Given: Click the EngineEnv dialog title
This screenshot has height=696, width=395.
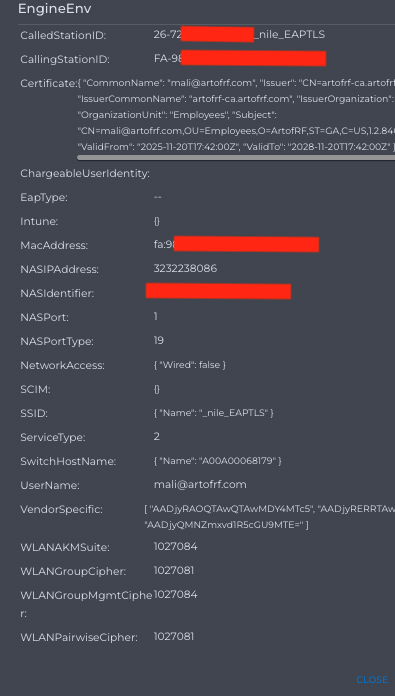Looking at the screenshot, I should (x=55, y=9).
